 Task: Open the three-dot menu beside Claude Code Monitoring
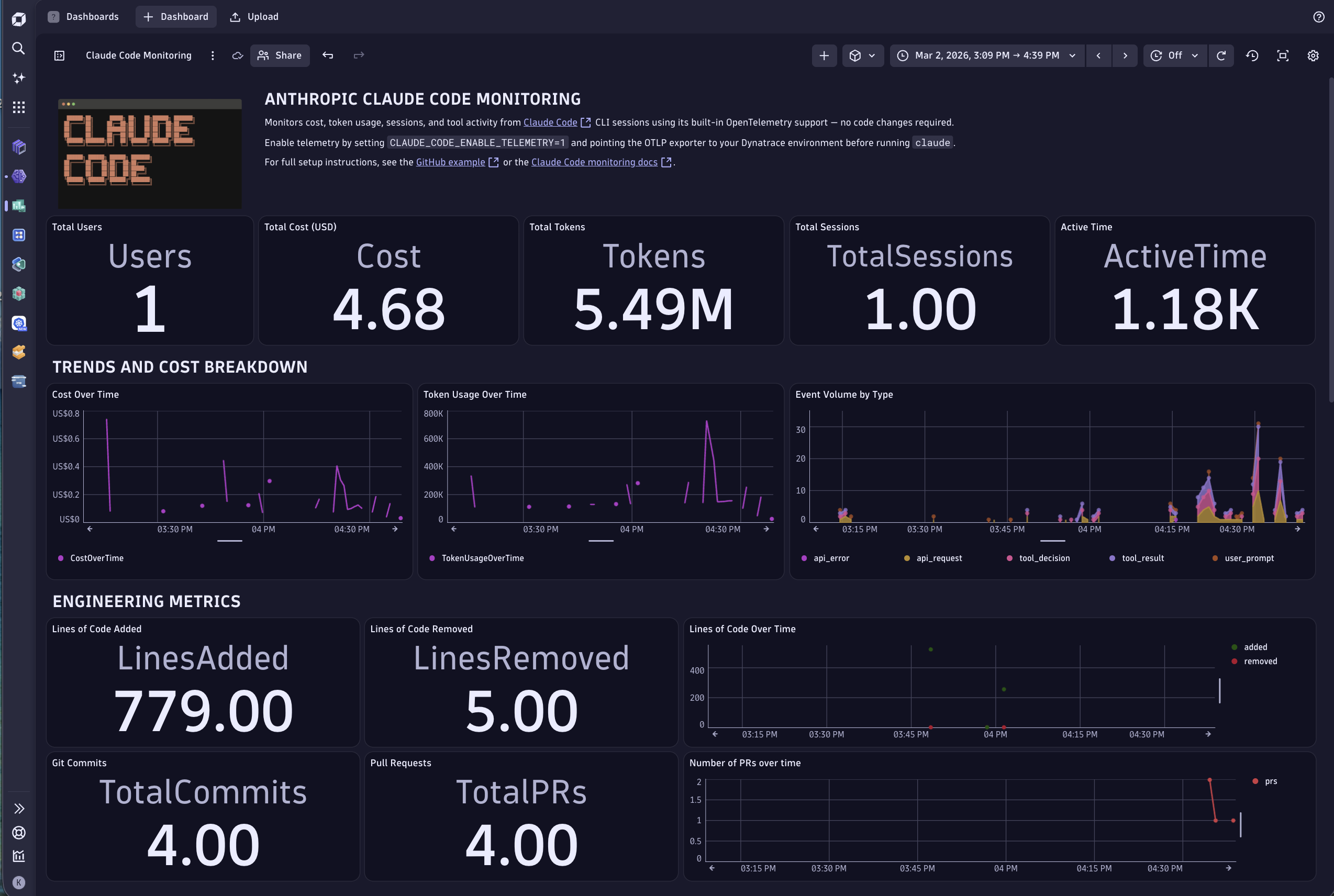(x=213, y=55)
